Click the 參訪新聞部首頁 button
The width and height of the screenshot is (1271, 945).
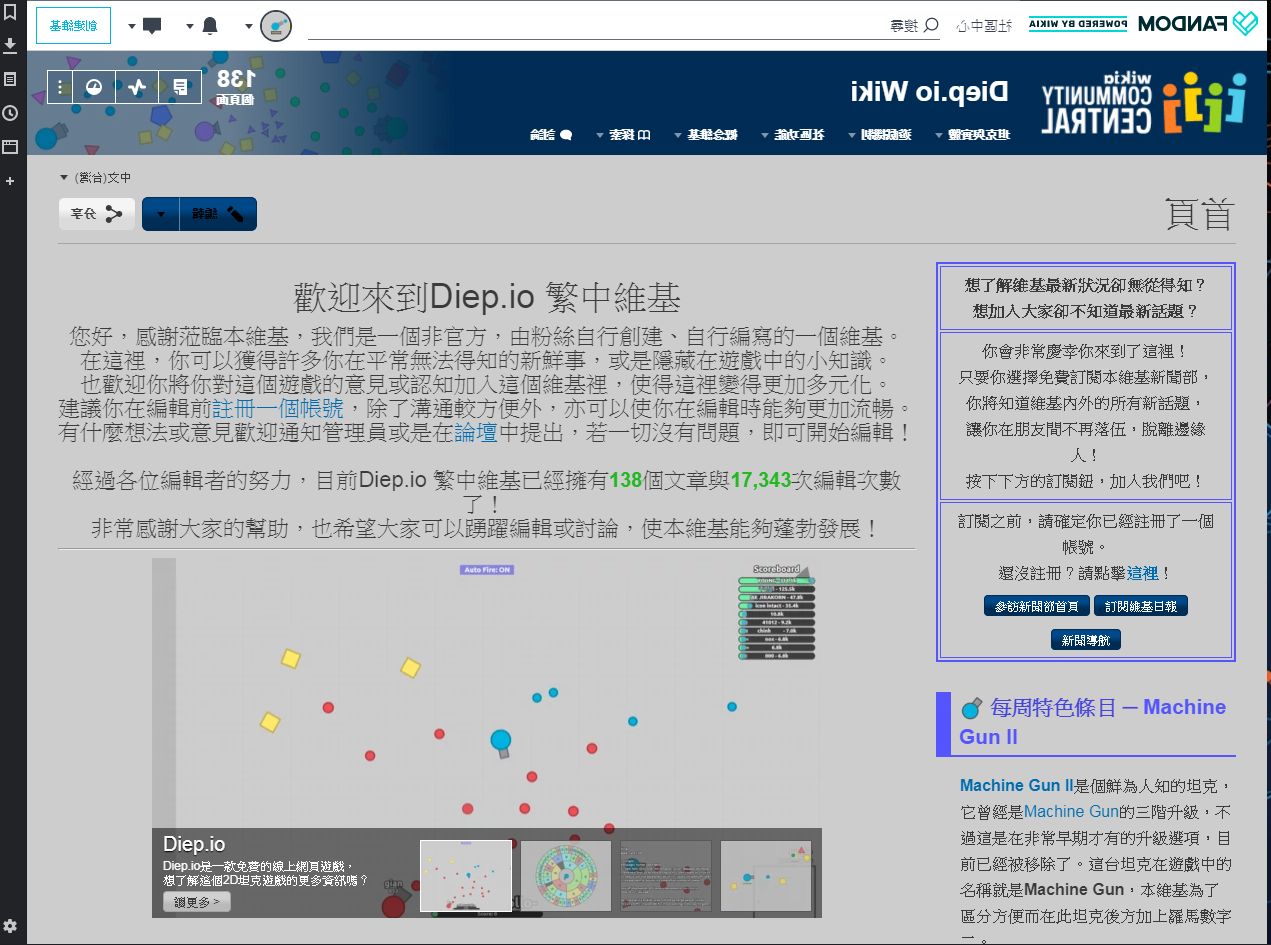point(1036,606)
